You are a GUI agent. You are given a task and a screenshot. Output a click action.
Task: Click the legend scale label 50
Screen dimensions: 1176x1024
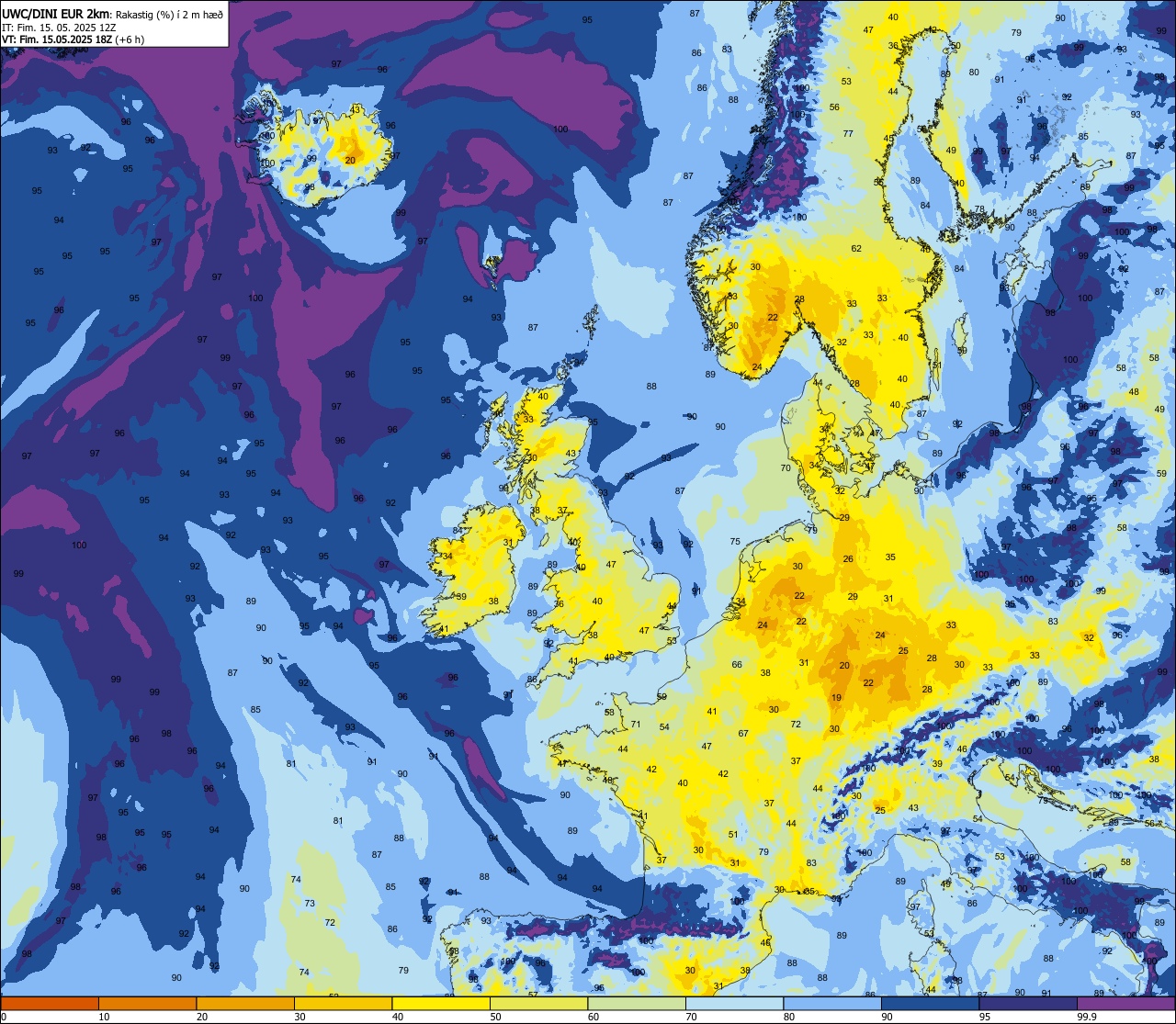click(495, 1017)
